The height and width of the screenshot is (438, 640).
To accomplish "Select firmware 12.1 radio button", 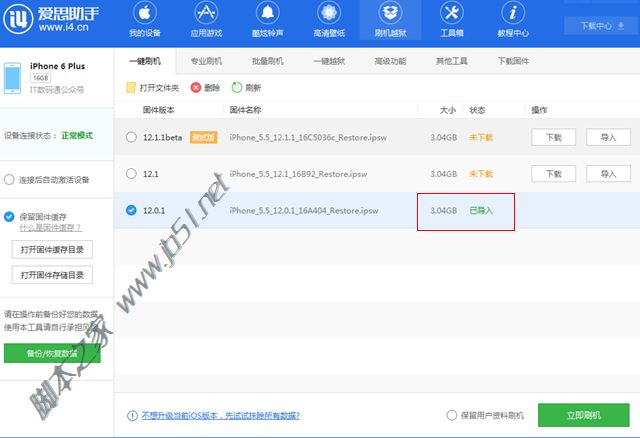I will [131, 173].
